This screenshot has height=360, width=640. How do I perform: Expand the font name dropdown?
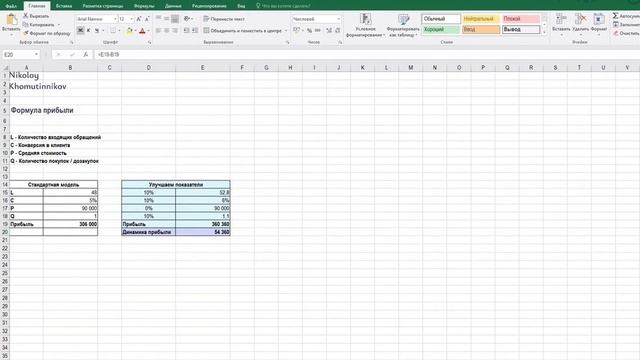(x=115, y=19)
